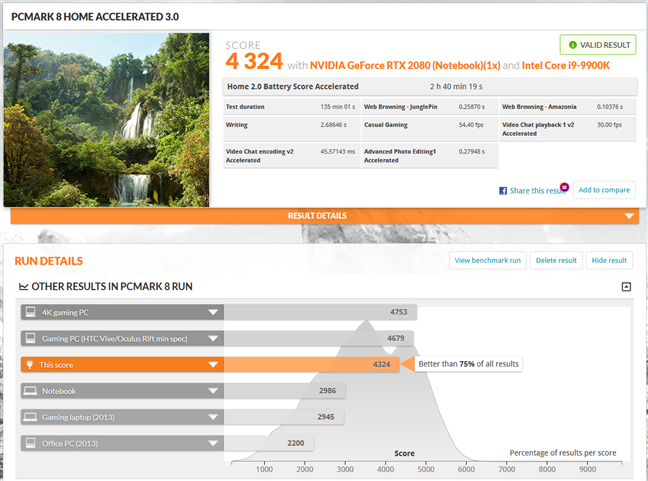Click the Run Details heading
648x481 pixels.
click(x=49, y=261)
